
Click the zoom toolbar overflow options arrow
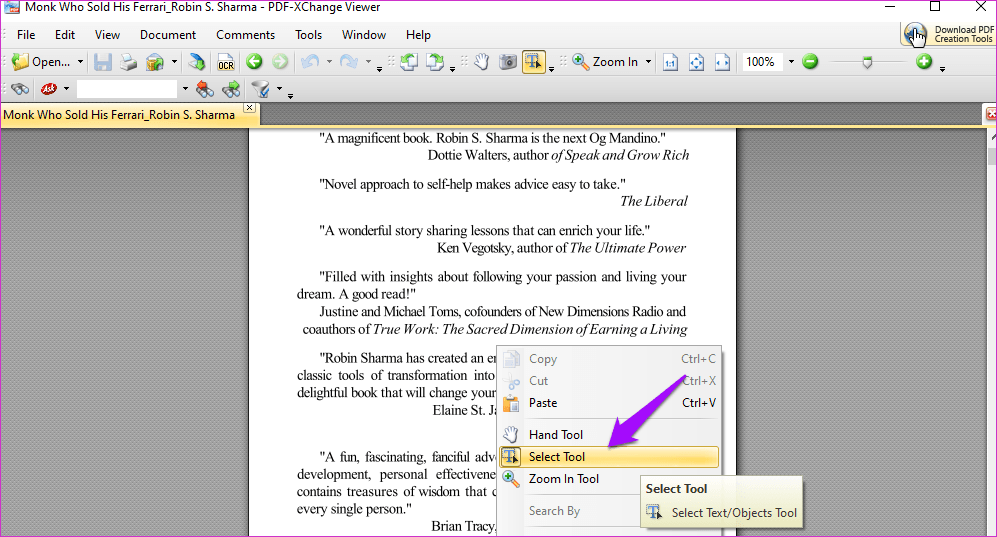(942, 67)
